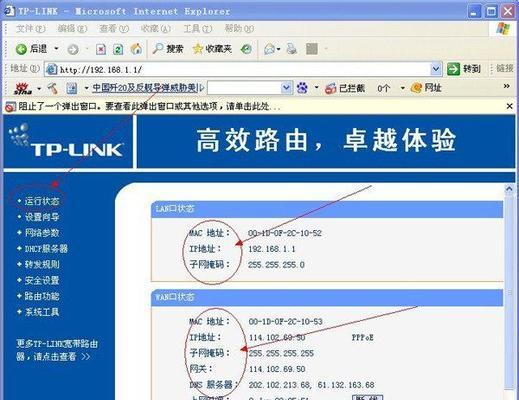Screen dimensions: 519x400
Task: Expand 安全设置 in router sidebar
Action: click(42, 280)
